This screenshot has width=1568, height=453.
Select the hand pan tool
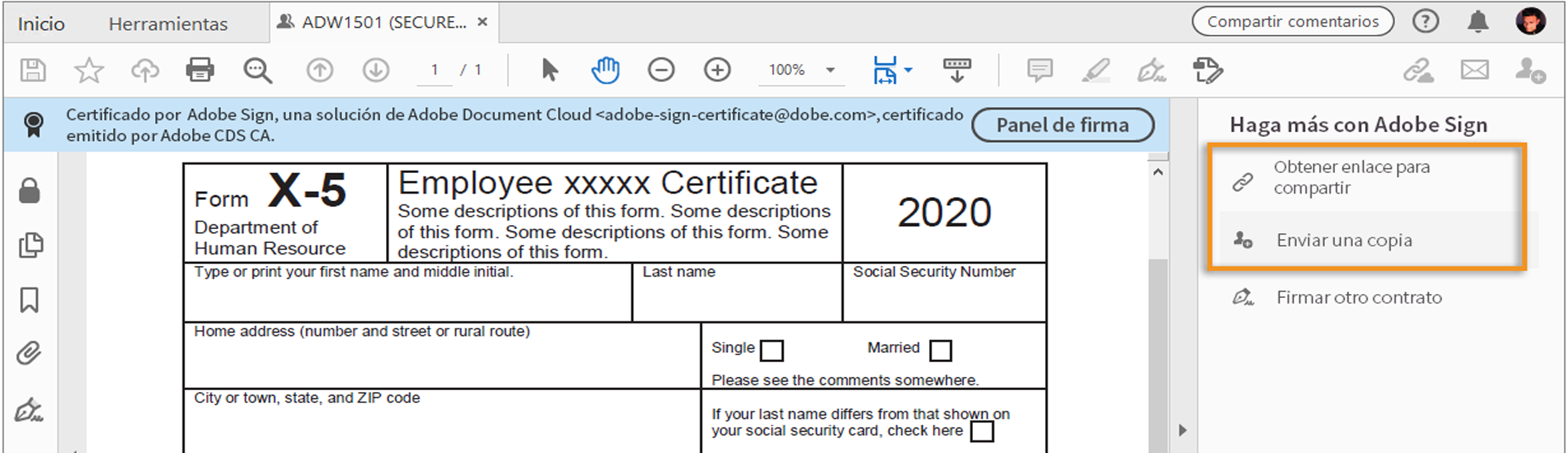point(605,70)
